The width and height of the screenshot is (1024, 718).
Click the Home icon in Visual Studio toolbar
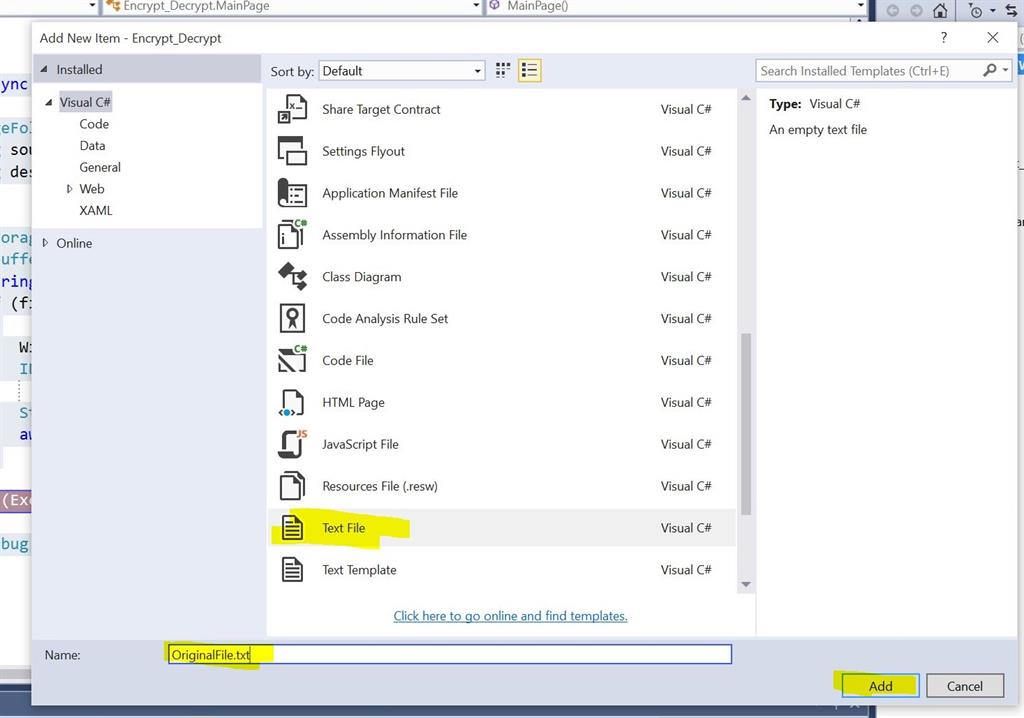940,10
